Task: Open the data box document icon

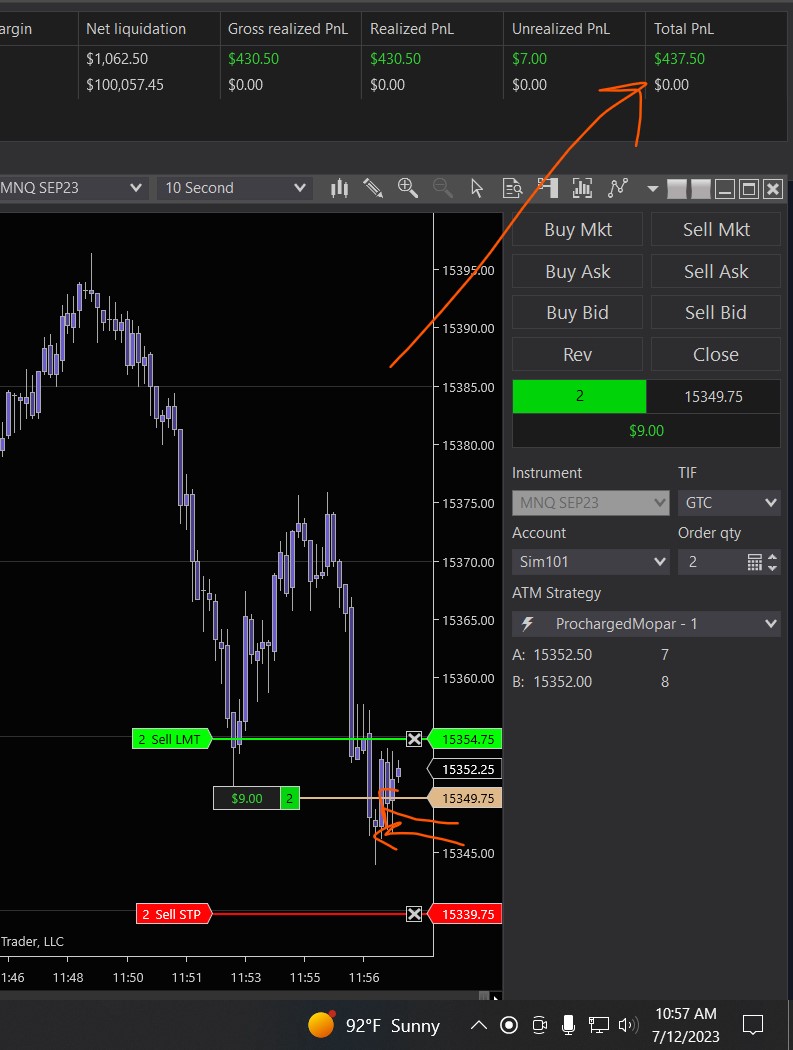Action: tap(512, 188)
